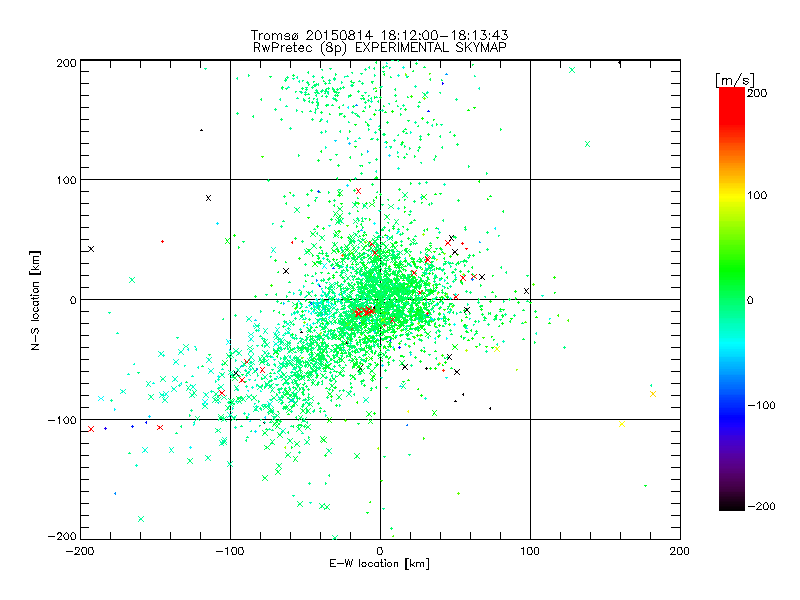Click the "200" label on the color bar
This screenshot has width=800, height=600.
coord(757,93)
